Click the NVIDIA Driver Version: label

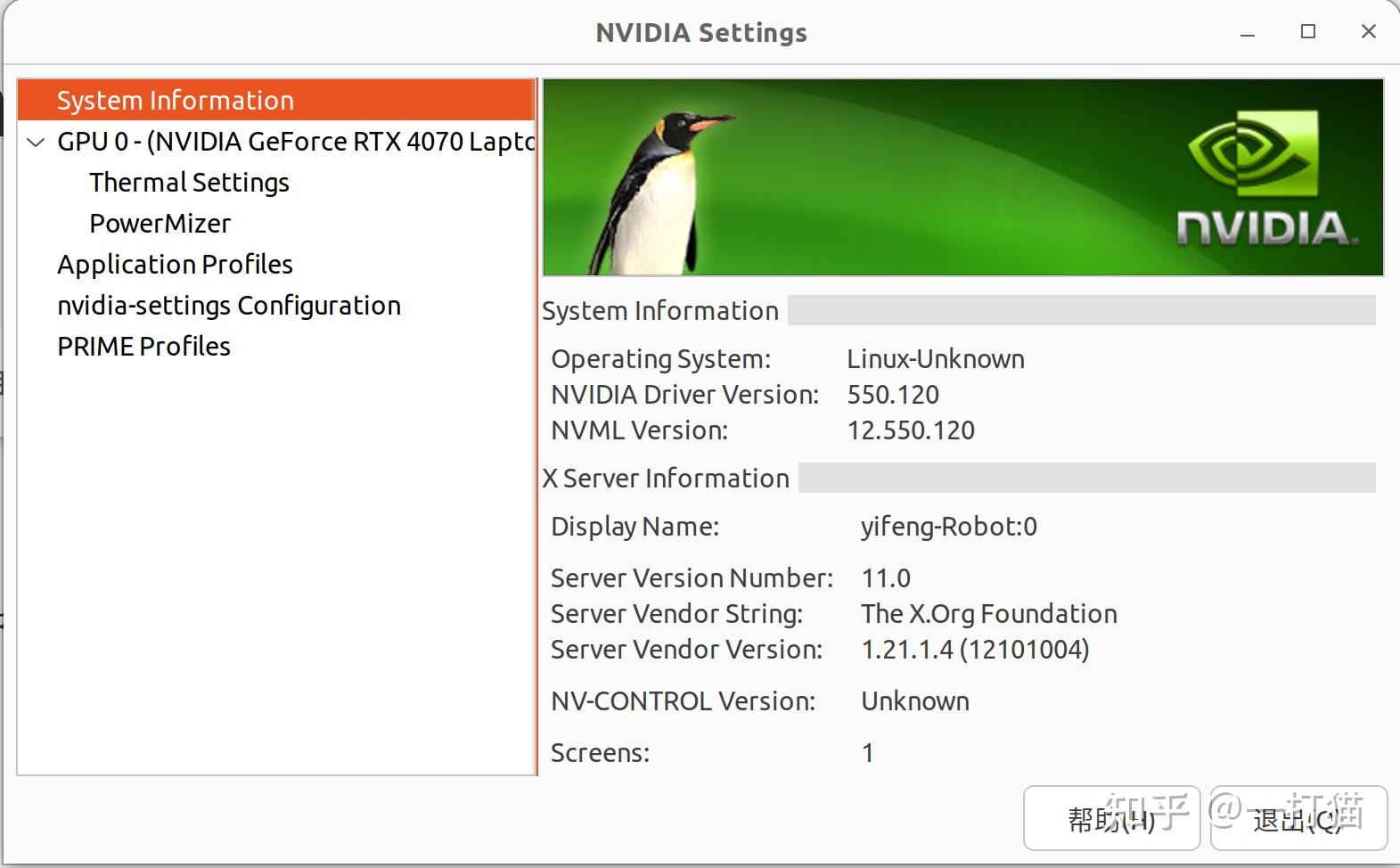pos(685,395)
